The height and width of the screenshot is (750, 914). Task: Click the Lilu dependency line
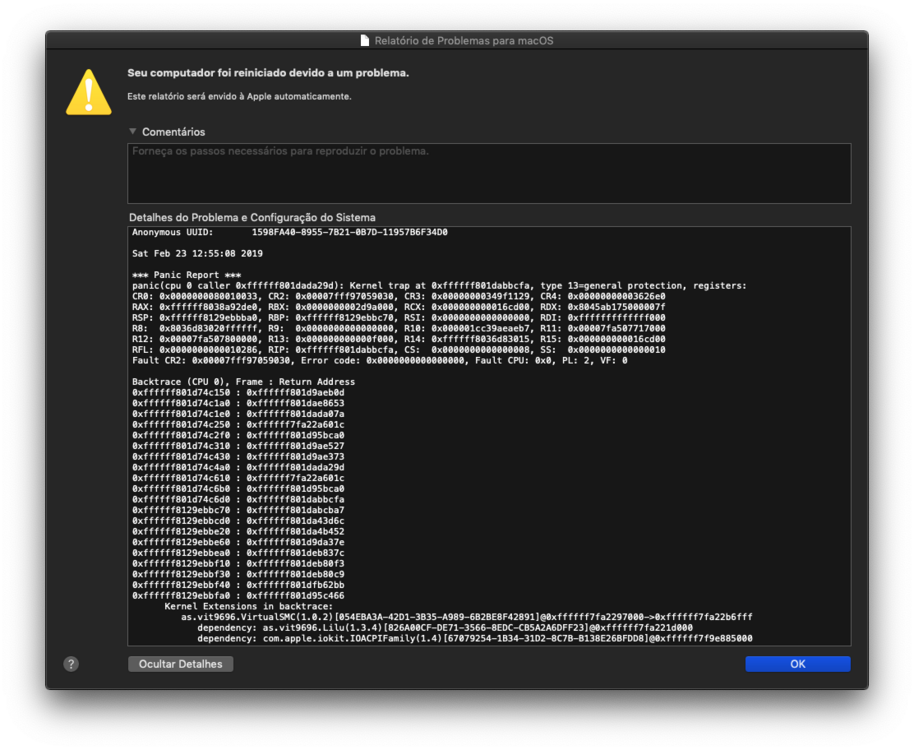pos(444,628)
